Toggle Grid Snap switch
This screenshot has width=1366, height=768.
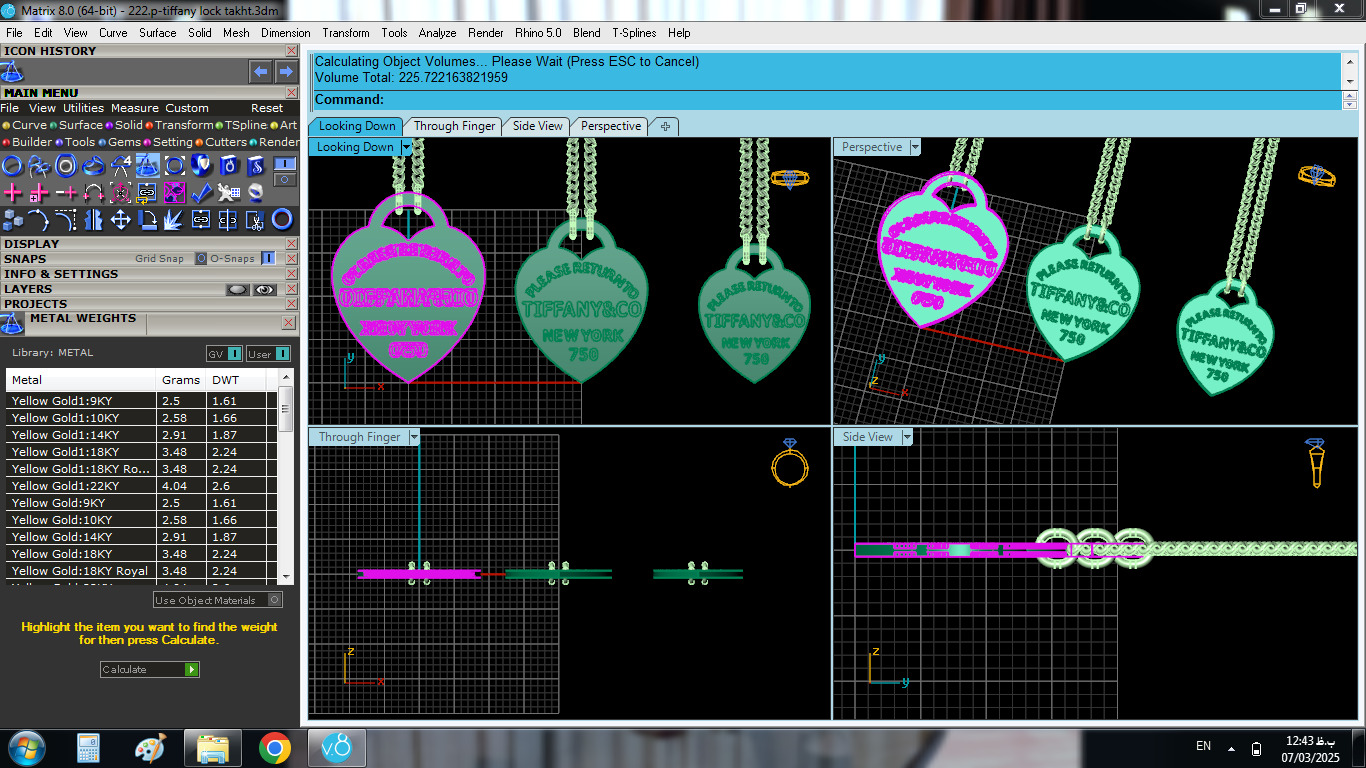pos(201,258)
